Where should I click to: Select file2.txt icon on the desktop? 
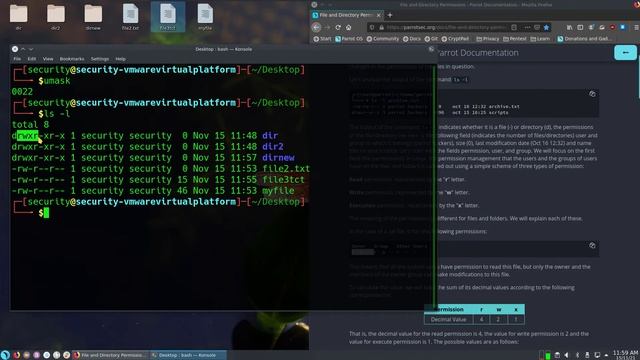pos(130,16)
